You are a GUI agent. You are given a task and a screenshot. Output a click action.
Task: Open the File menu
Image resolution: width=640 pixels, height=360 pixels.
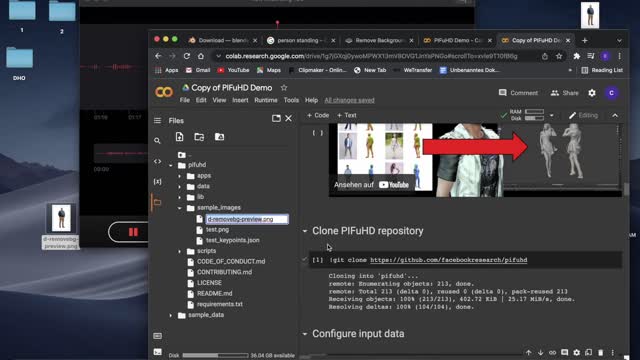(x=184, y=100)
